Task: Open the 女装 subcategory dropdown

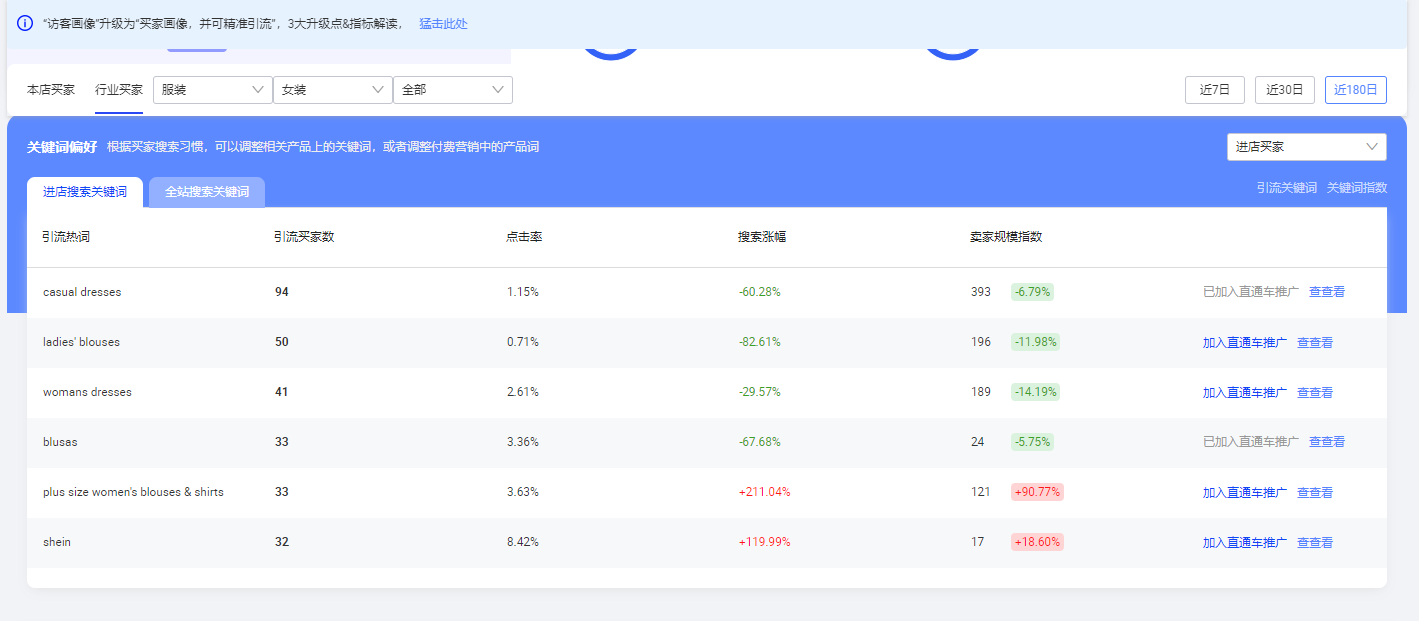Action: click(332, 89)
